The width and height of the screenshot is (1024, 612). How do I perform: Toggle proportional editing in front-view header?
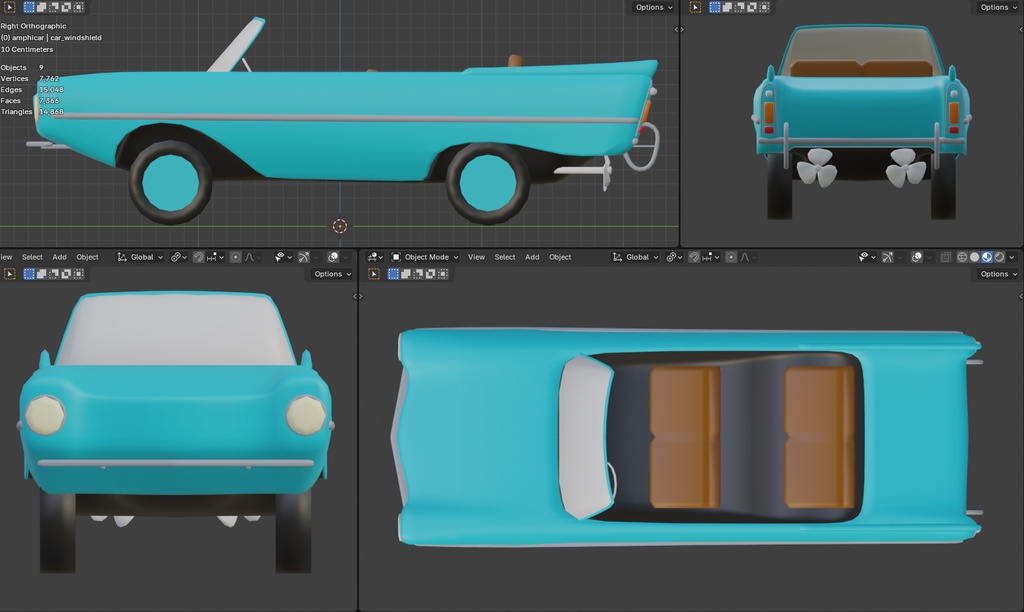click(236, 257)
